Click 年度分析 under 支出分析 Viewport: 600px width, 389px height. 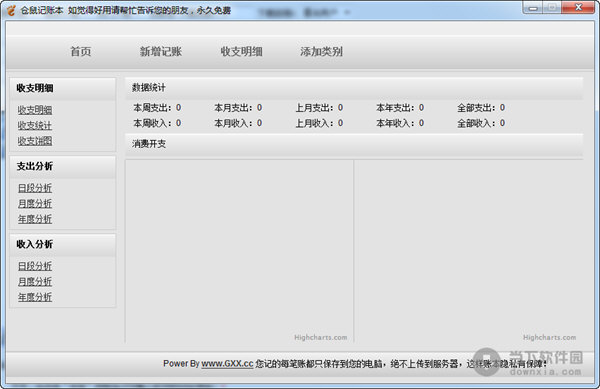pos(35,219)
